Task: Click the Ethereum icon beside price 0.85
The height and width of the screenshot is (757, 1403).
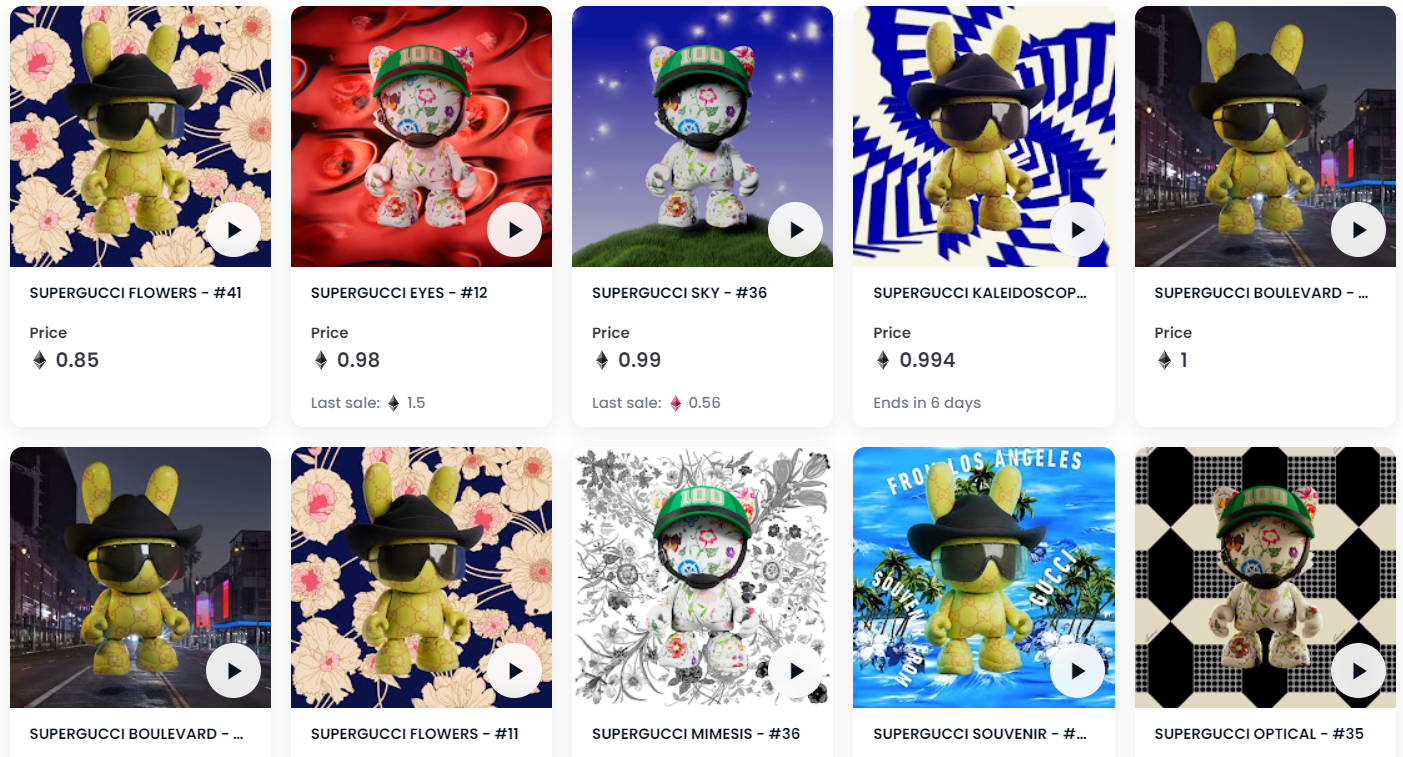Action: click(x=40, y=360)
